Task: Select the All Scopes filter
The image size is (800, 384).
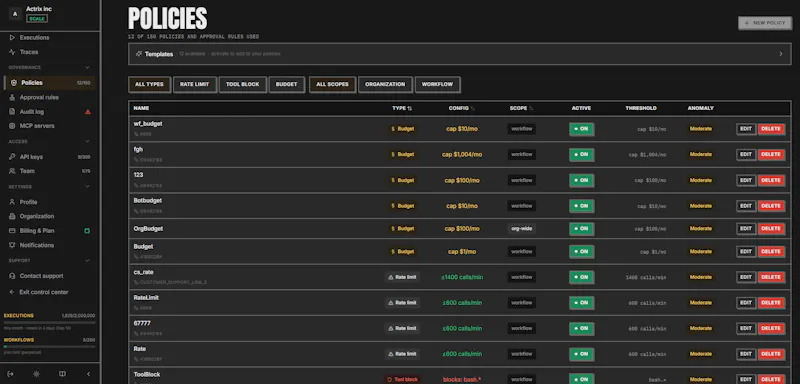Action: point(333,85)
